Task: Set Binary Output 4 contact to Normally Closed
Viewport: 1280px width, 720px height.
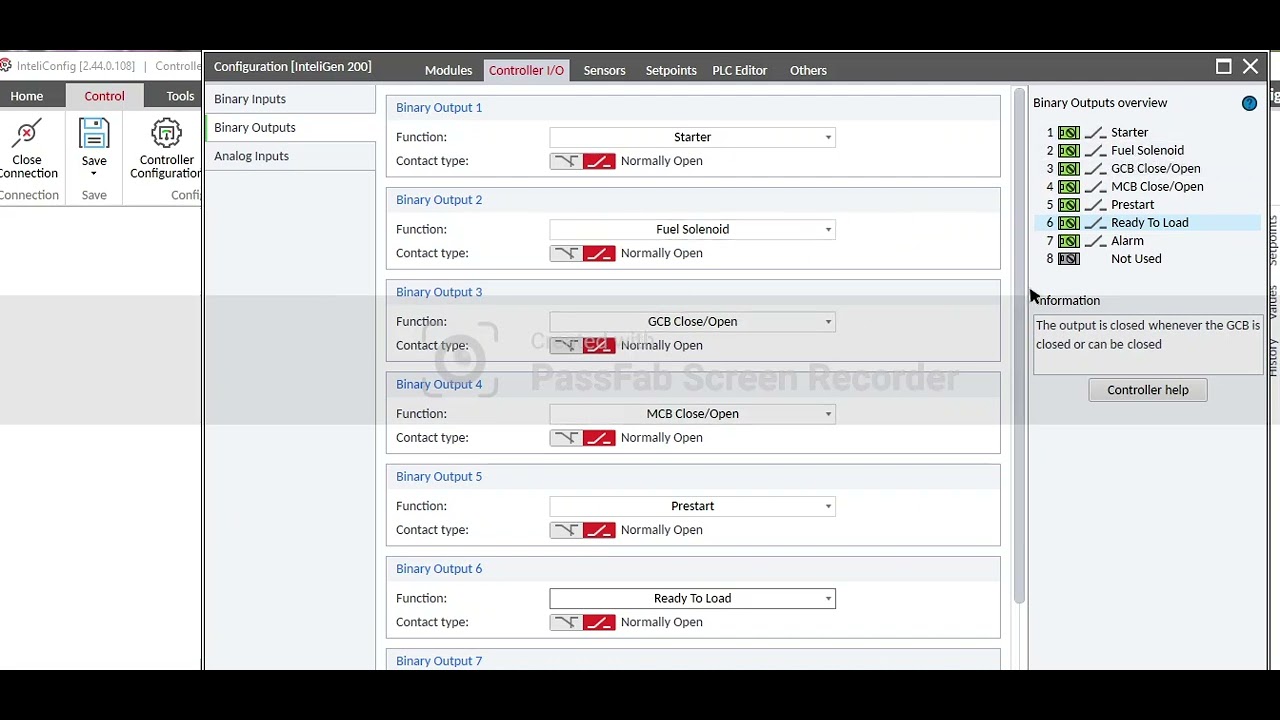Action: (566, 438)
